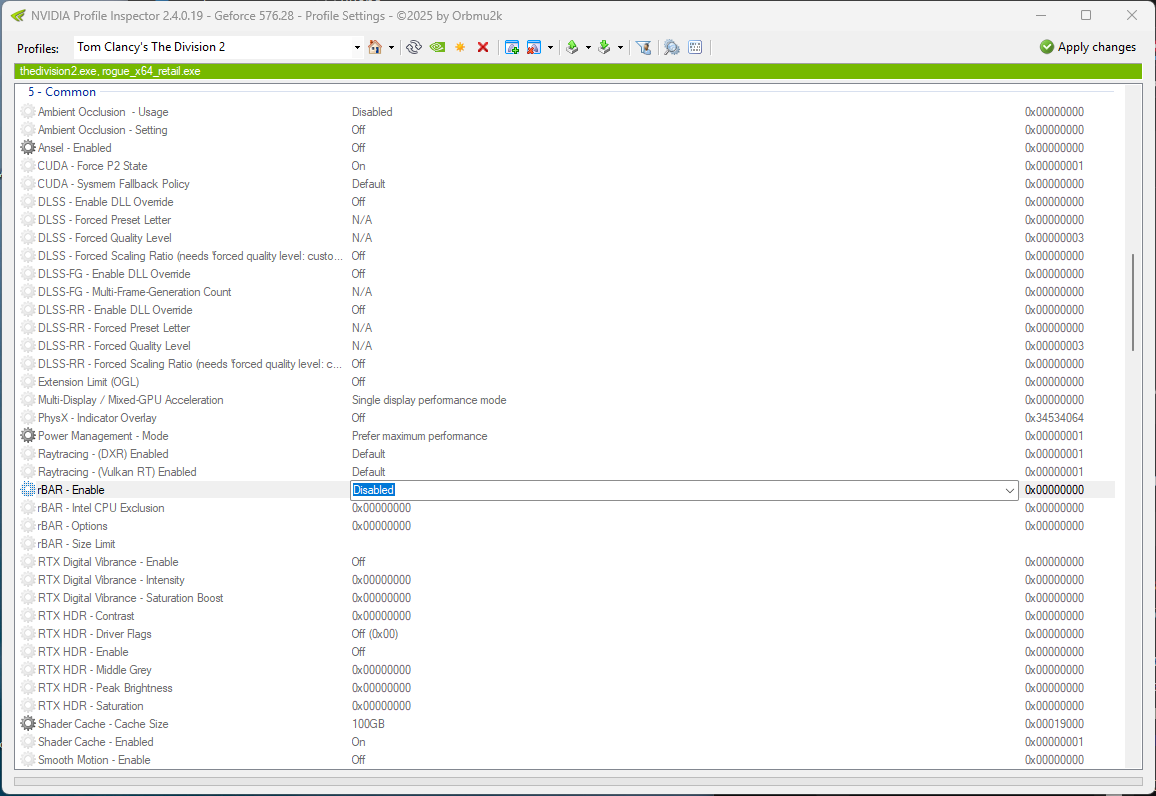The image size is (1156, 796).
Task: Click gear icon beside CUDA - Force P2 State
Action: click(x=28, y=166)
